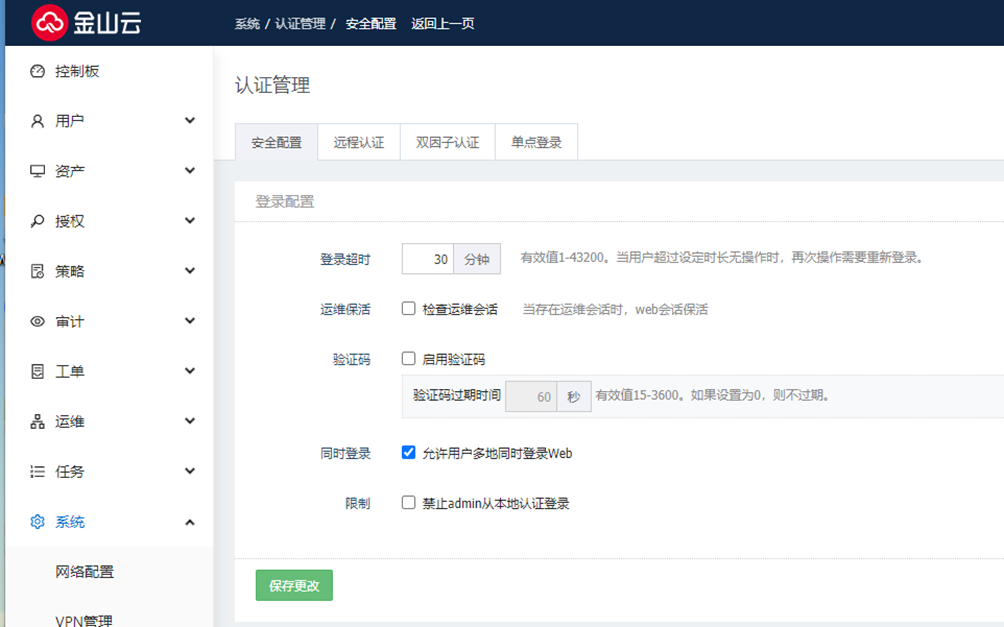Click the 运维 network icon in sidebar
This screenshot has height=627, width=1004.
click(x=38, y=421)
